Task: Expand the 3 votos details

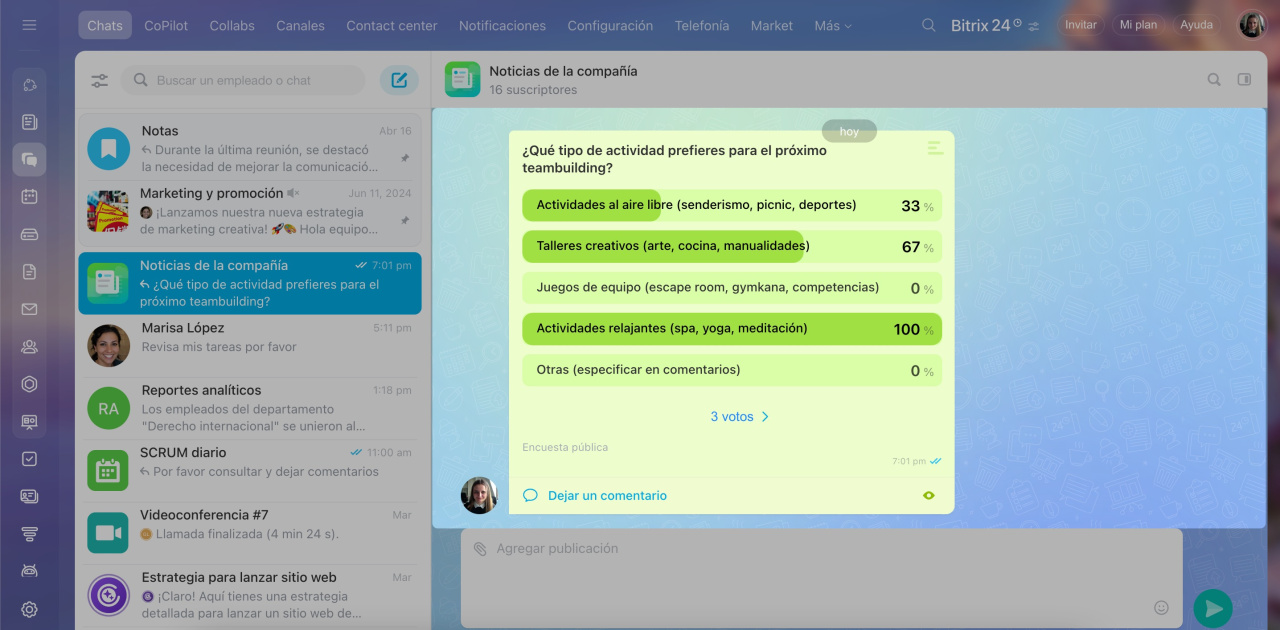Action: [x=740, y=417]
